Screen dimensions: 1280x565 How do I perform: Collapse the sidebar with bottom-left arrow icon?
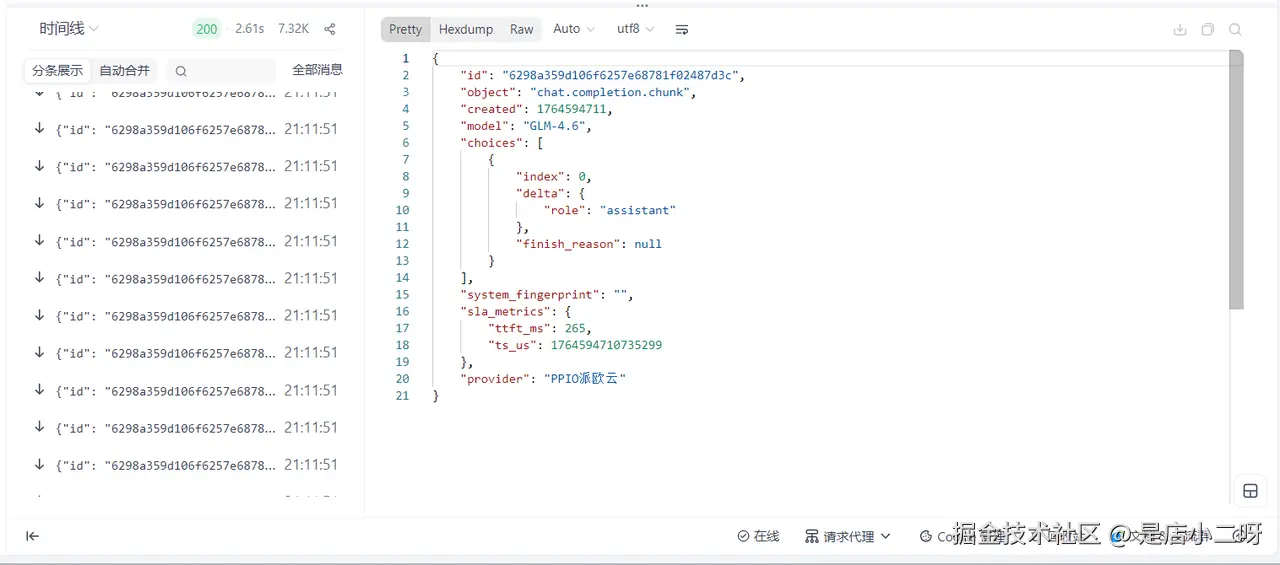pos(32,536)
